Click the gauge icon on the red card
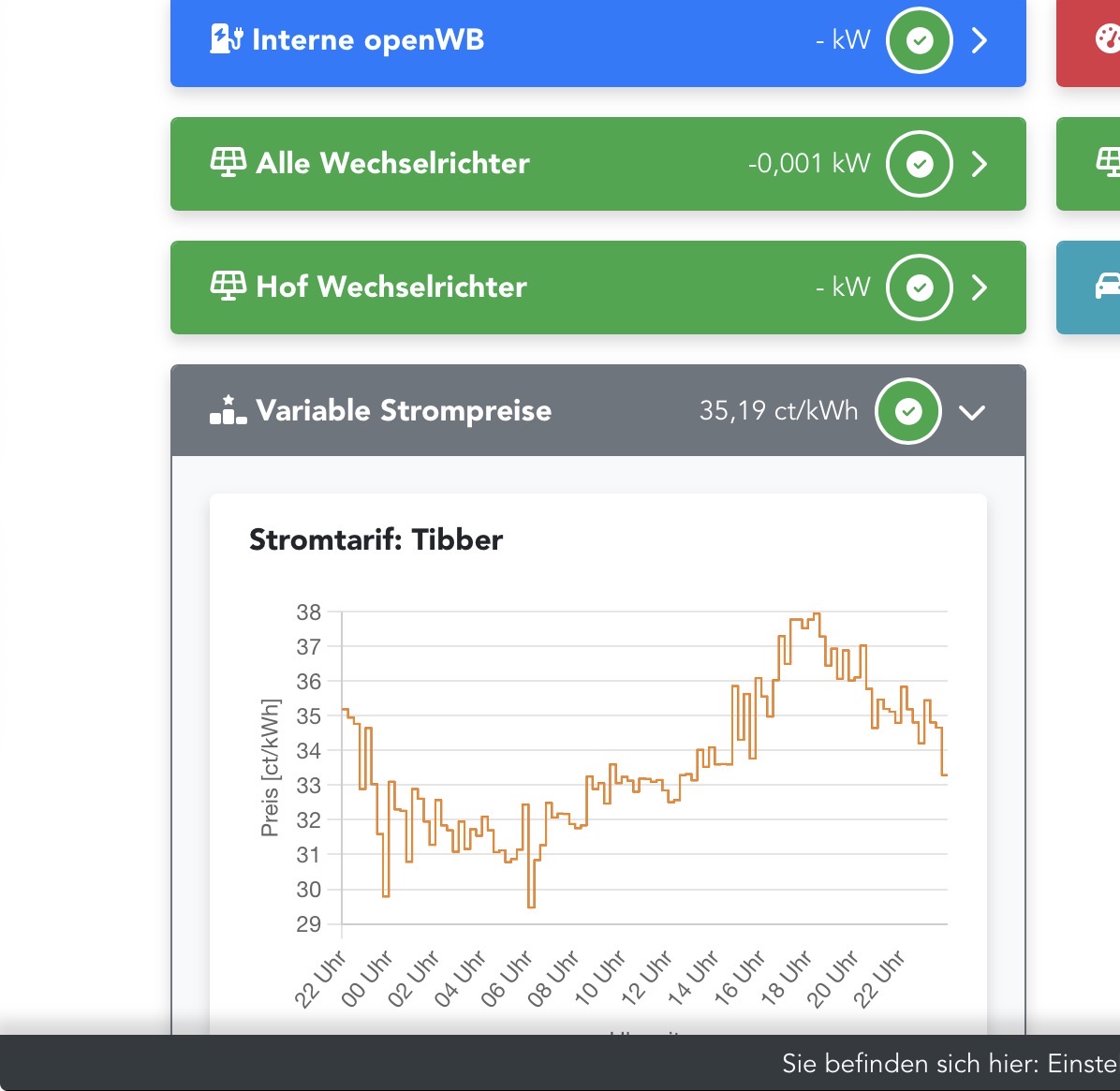 (1107, 39)
